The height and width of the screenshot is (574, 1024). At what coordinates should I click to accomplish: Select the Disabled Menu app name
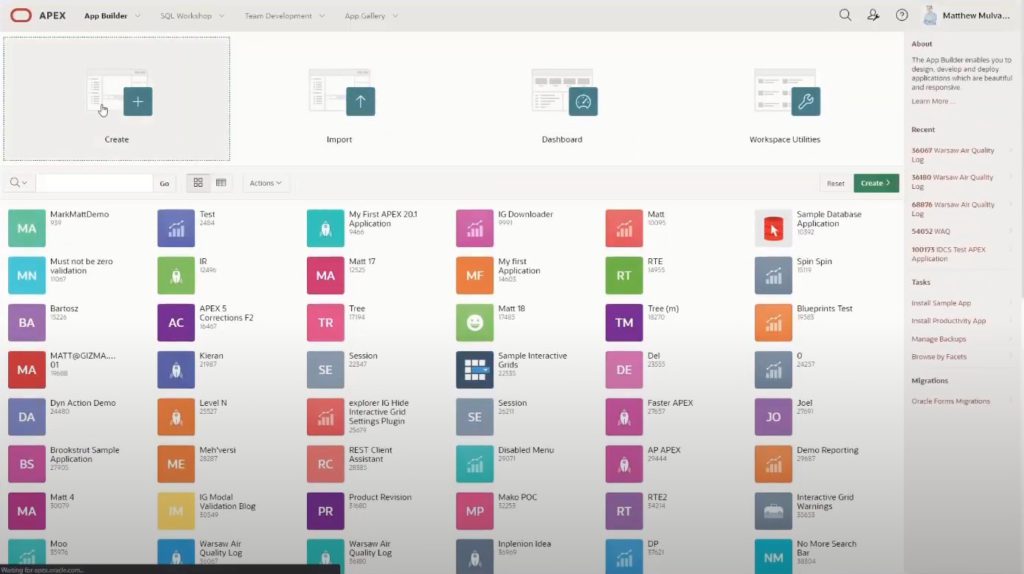(x=525, y=450)
